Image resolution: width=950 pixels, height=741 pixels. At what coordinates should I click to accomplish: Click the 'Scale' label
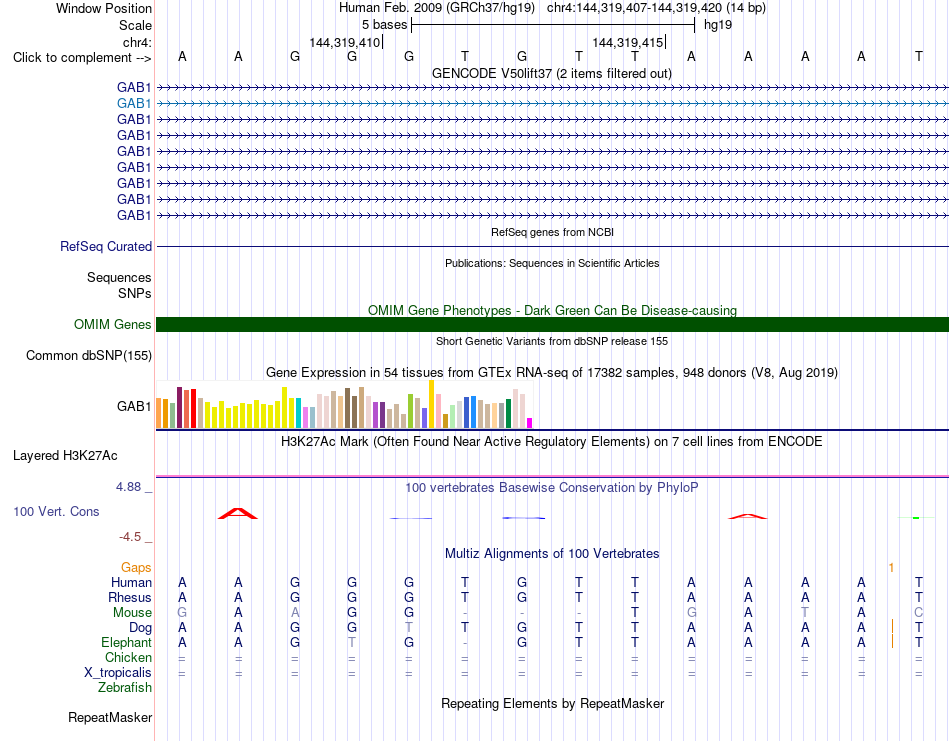click(135, 25)
